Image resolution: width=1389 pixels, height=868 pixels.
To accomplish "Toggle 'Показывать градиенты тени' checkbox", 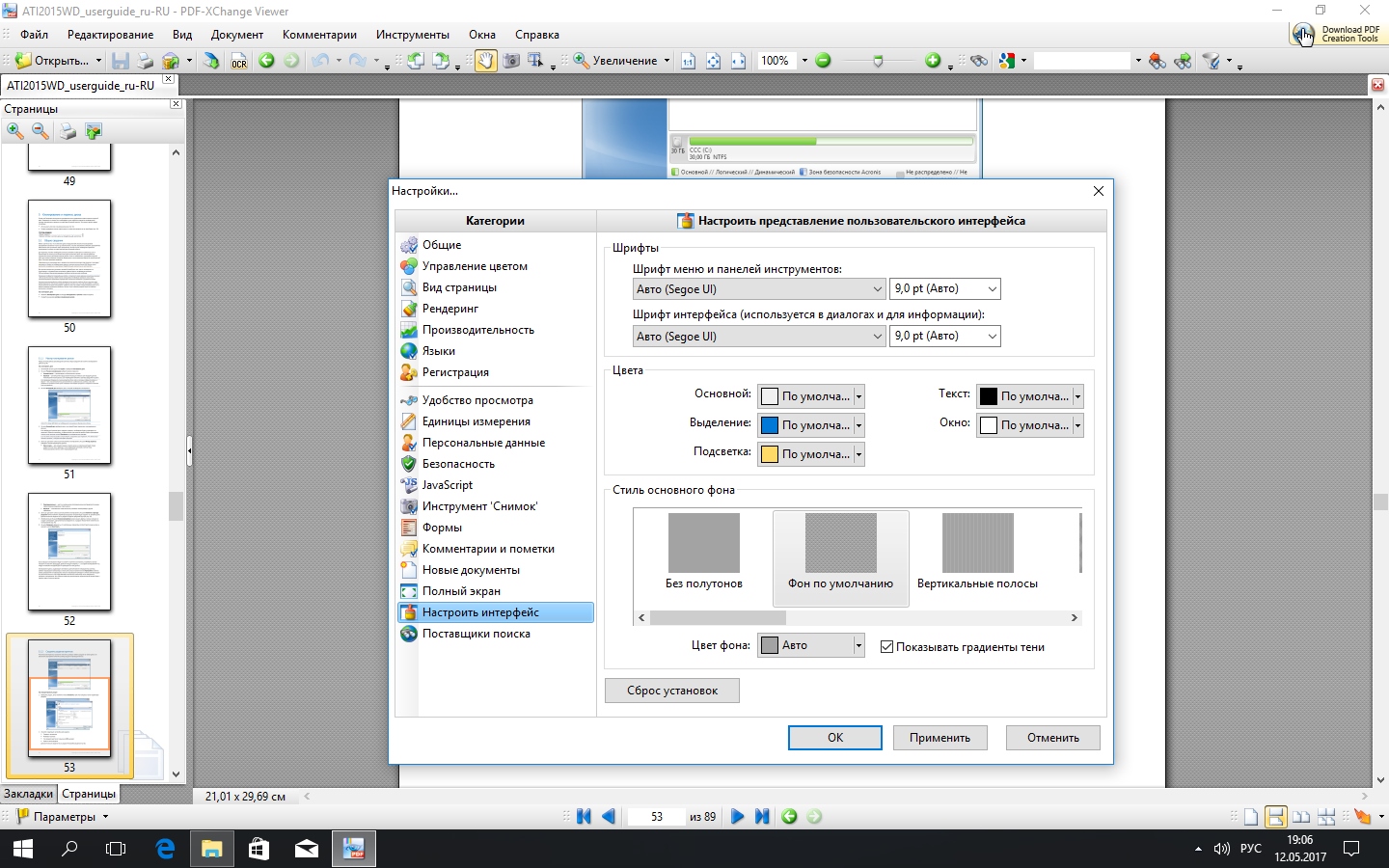I will pos(886,647).
